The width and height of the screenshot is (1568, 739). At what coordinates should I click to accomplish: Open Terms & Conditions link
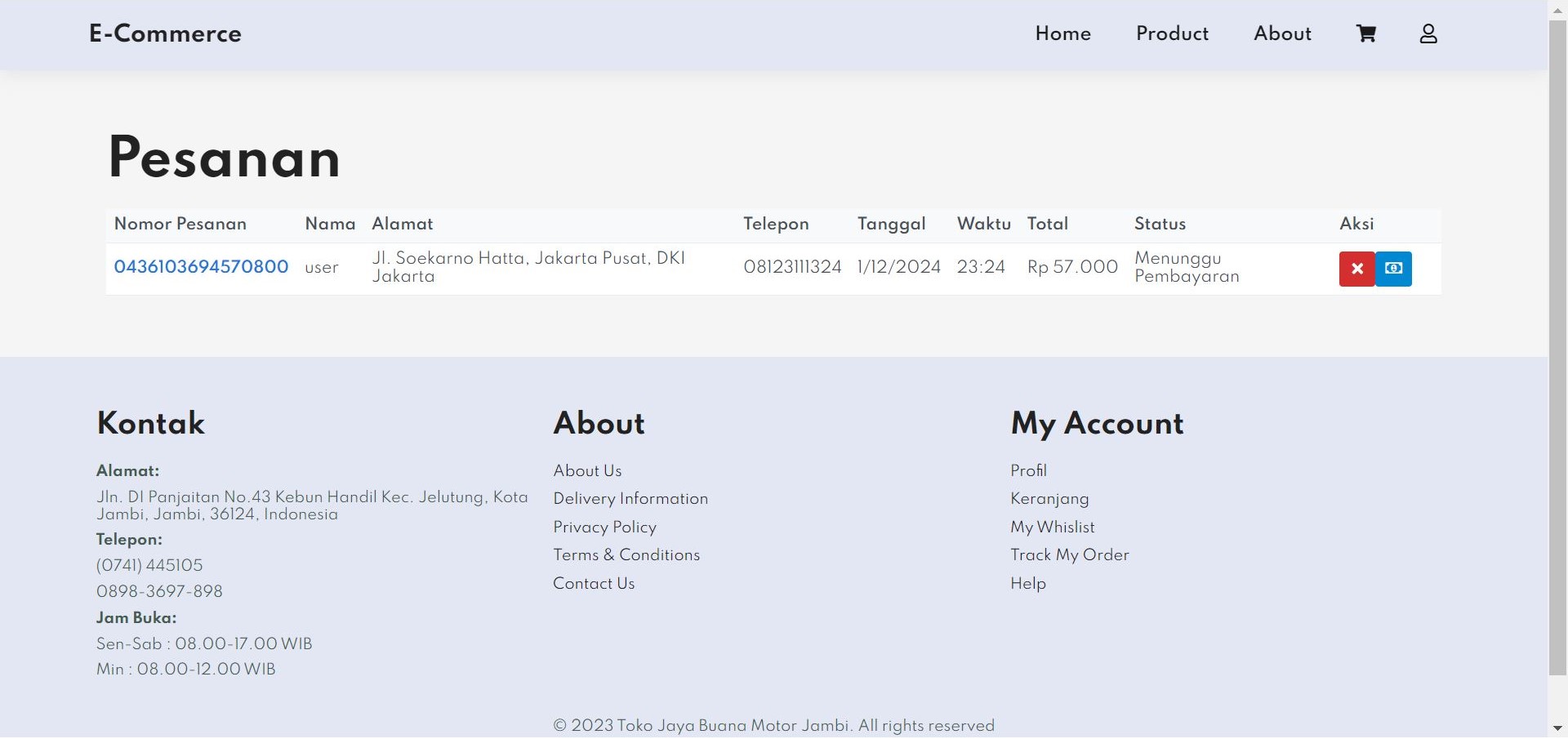pyautogui.click(x=626, y=555)
